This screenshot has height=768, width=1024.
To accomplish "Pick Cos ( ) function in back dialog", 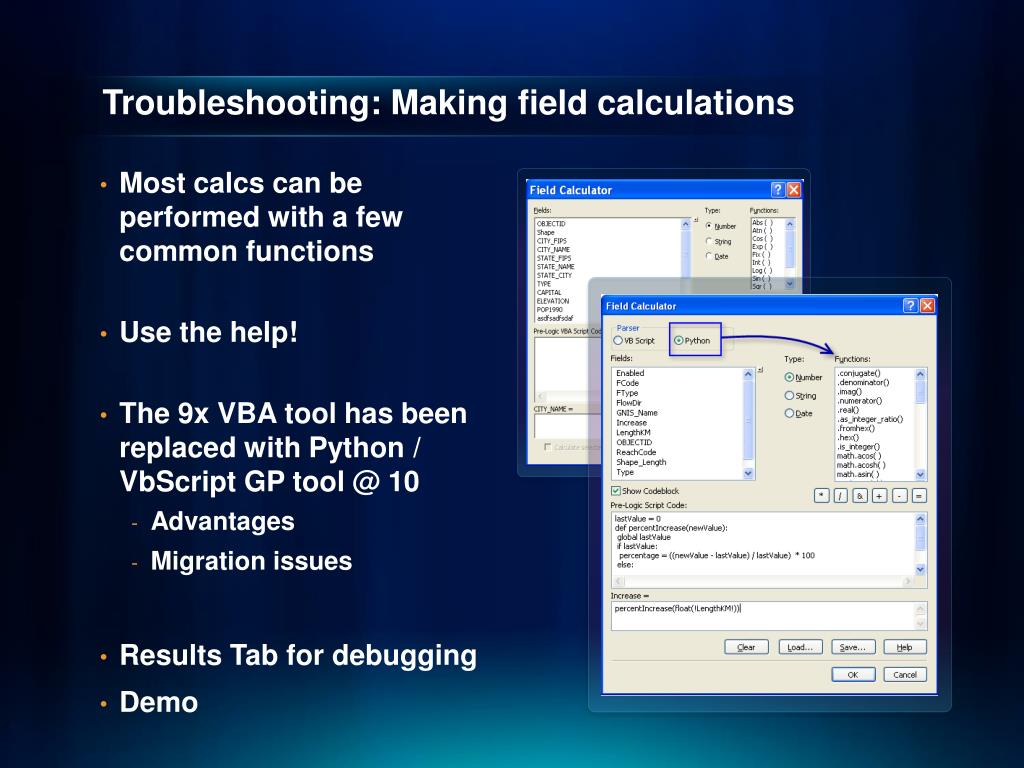I will pos(762,238).
